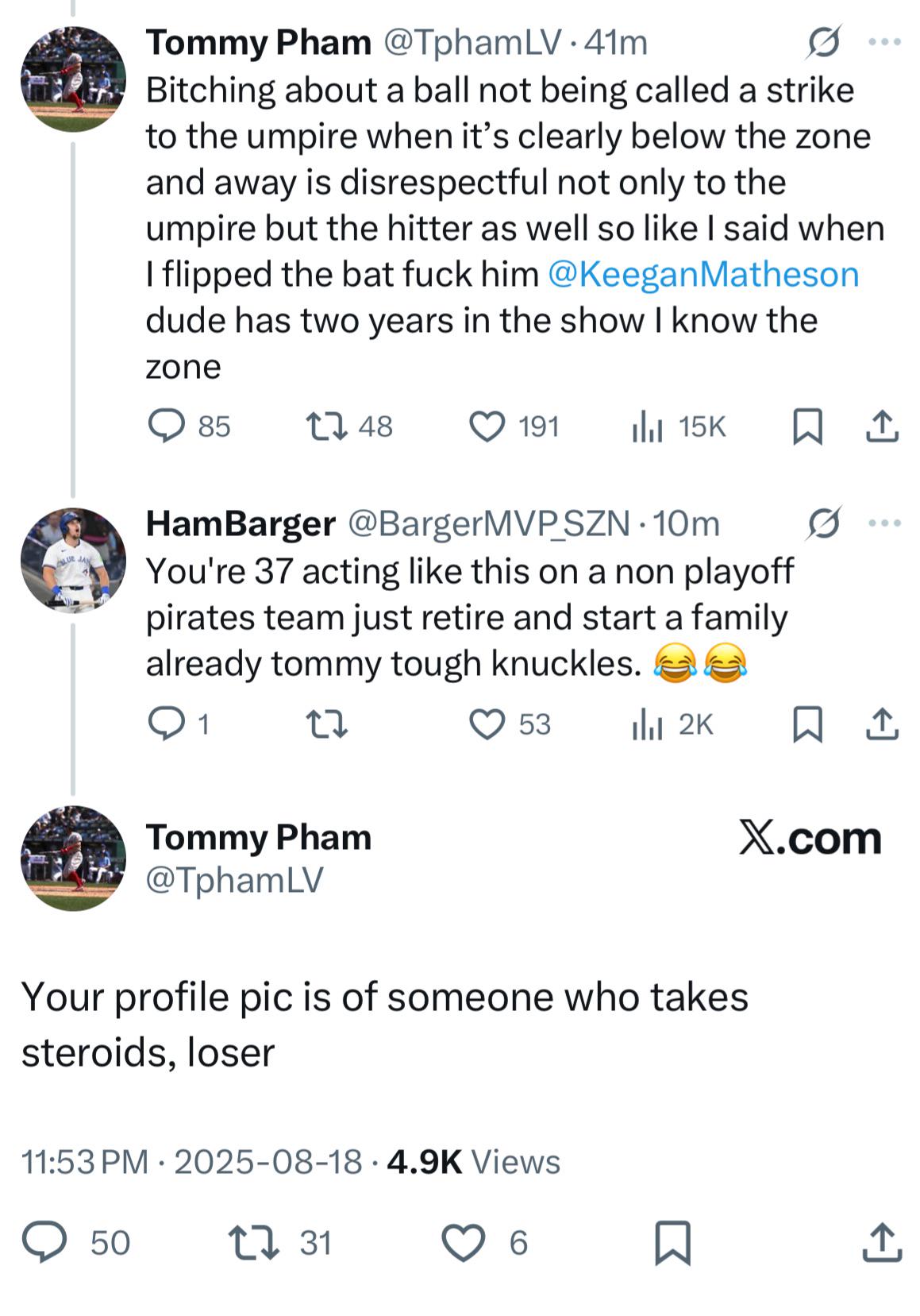920x1316 pixels.
Task: Like the tweet with 191 likes
Action: point(487,426)
